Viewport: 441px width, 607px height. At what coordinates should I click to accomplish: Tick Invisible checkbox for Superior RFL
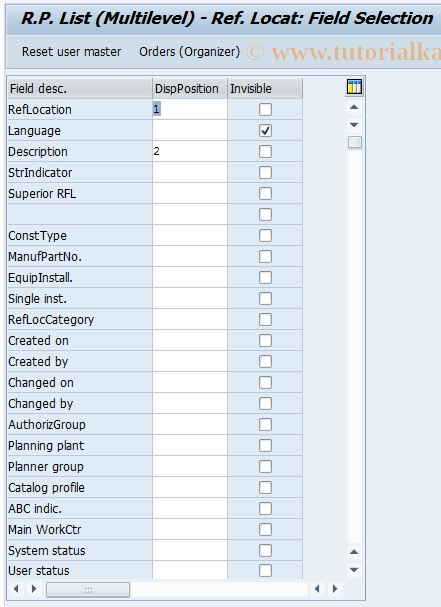pos(265,194)
